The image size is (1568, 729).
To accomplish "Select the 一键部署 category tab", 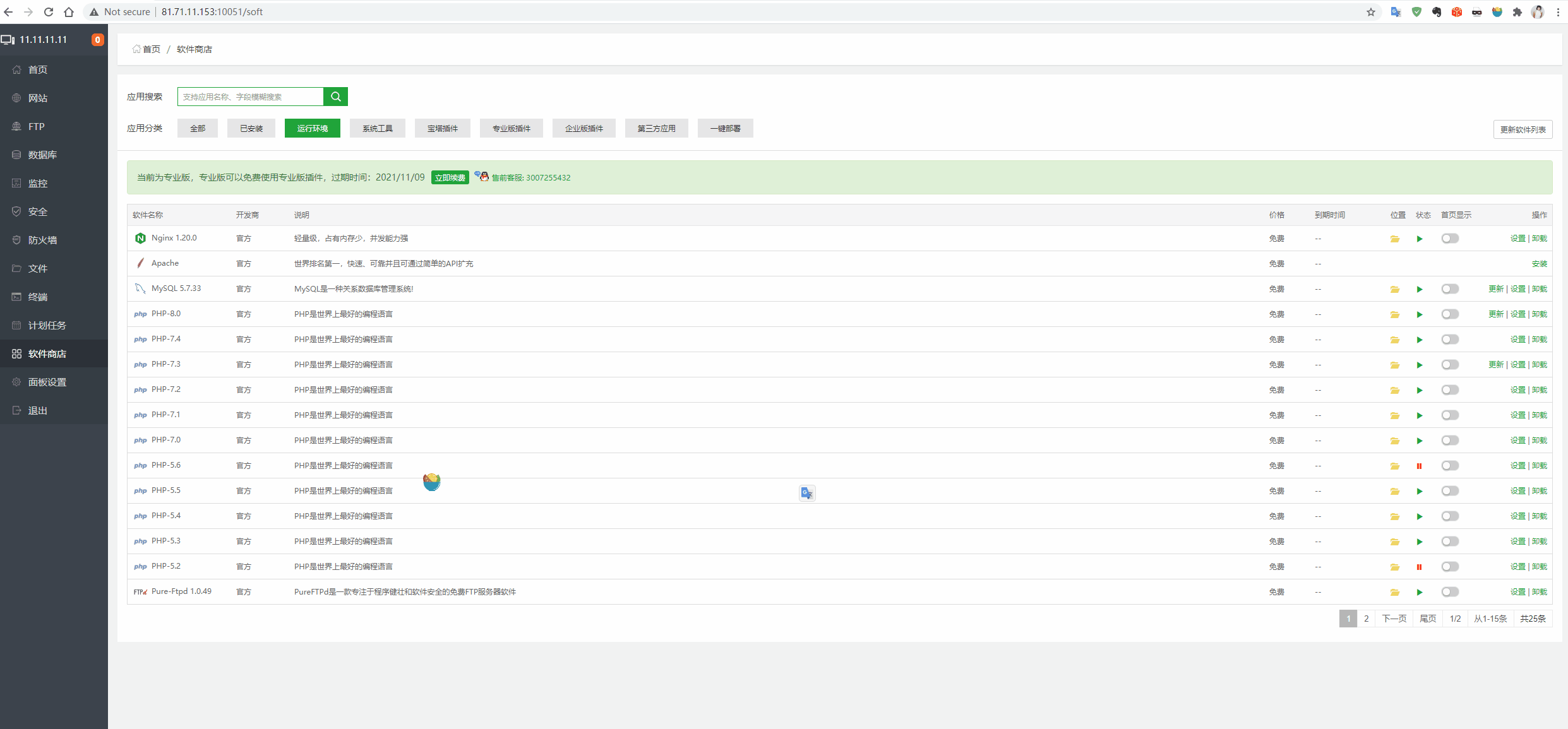I will click(726, 128).
